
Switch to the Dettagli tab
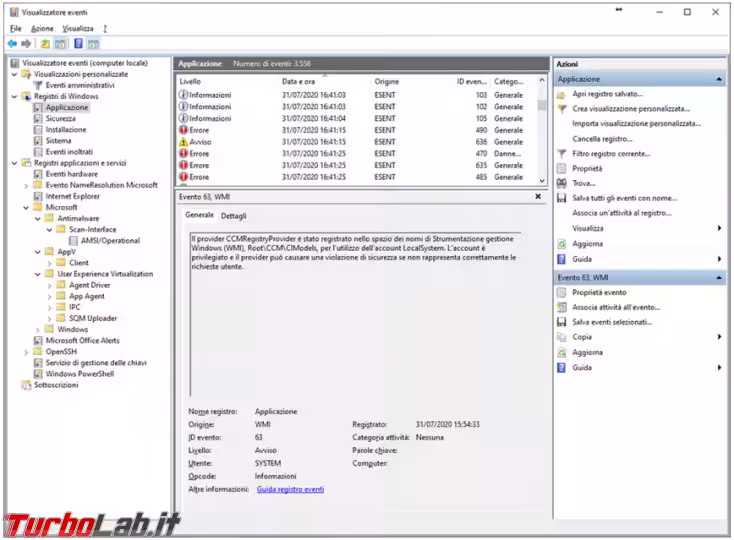pyautogui.click(x=234, y=216)
